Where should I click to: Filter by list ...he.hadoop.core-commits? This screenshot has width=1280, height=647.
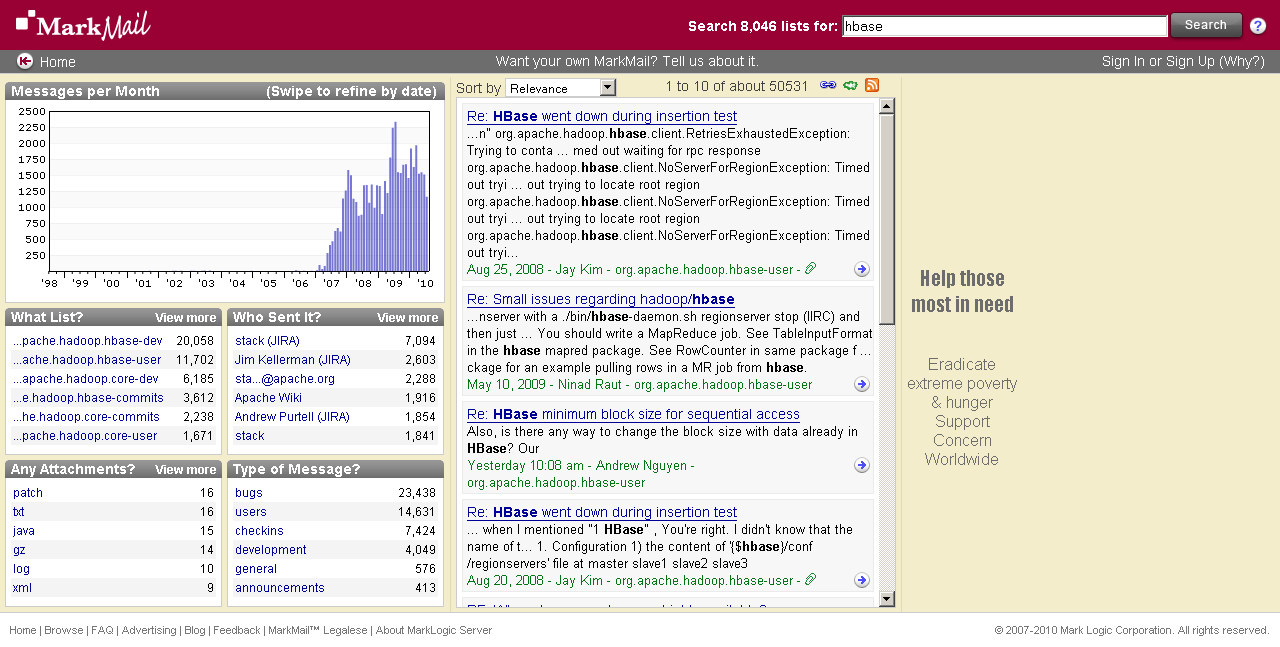coord(86,417)
